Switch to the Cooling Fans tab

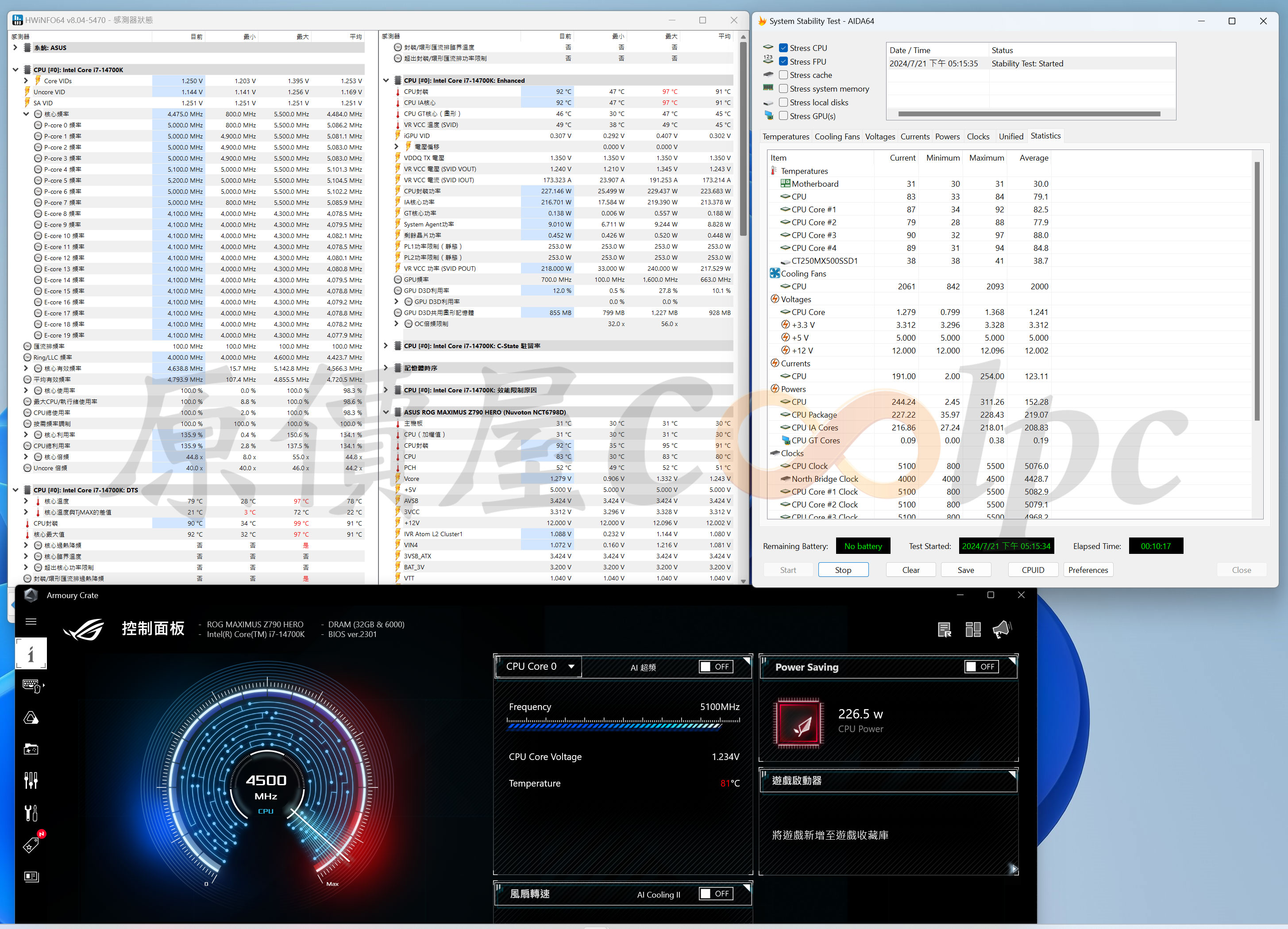(x=837, y=137)
